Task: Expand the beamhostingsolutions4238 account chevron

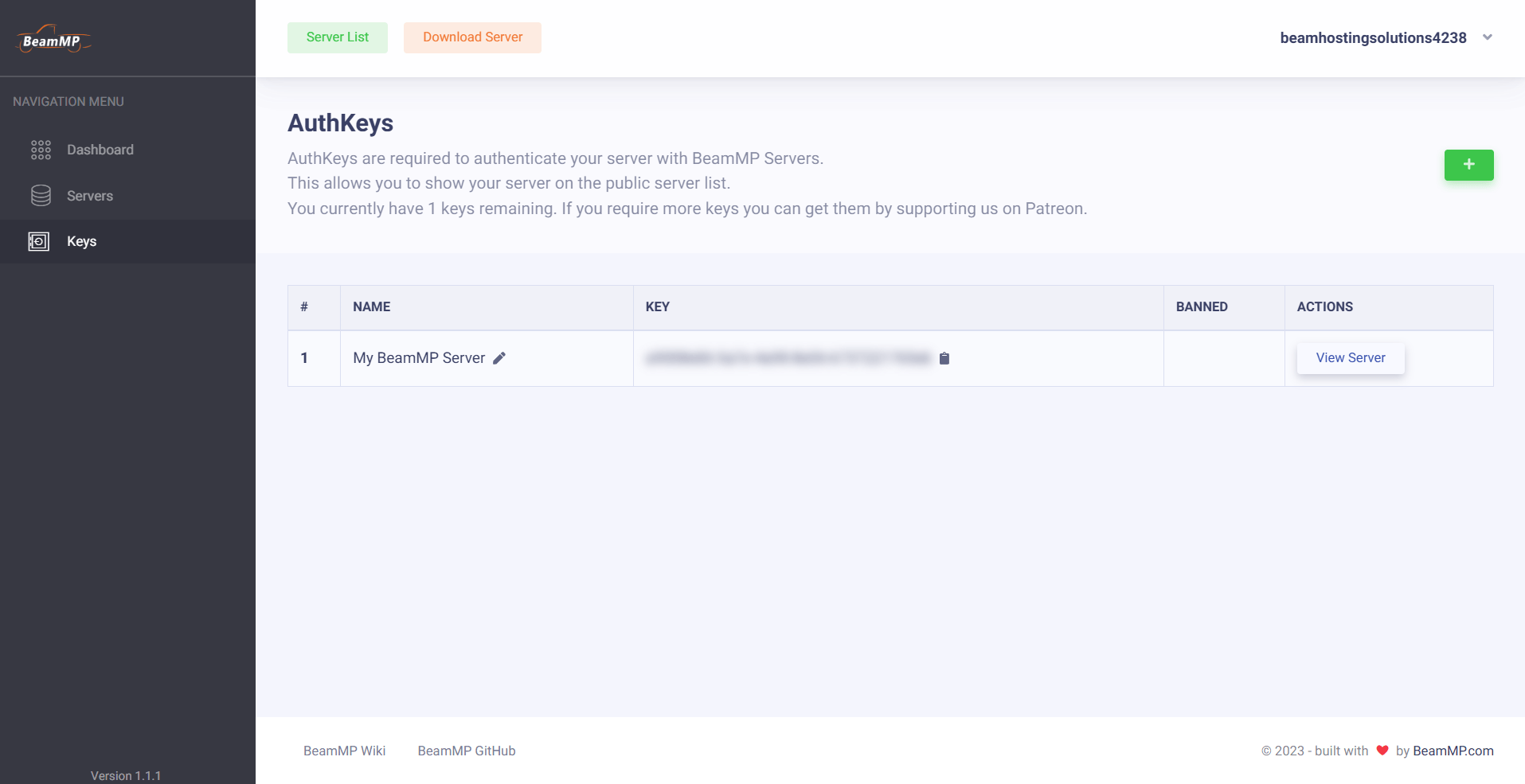Action: (1487, 37)
